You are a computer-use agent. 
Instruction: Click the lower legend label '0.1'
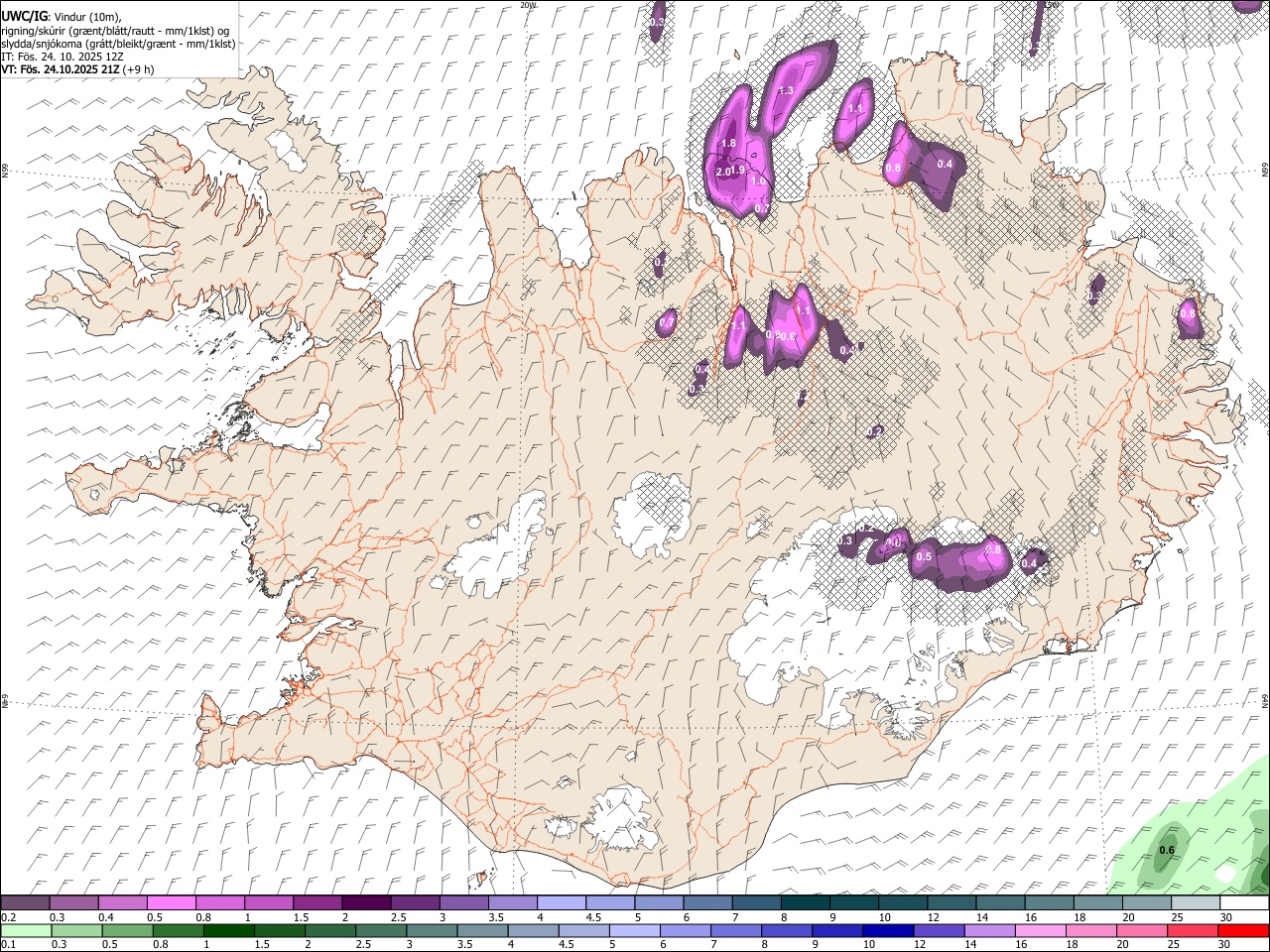click(x=7, y=945)
